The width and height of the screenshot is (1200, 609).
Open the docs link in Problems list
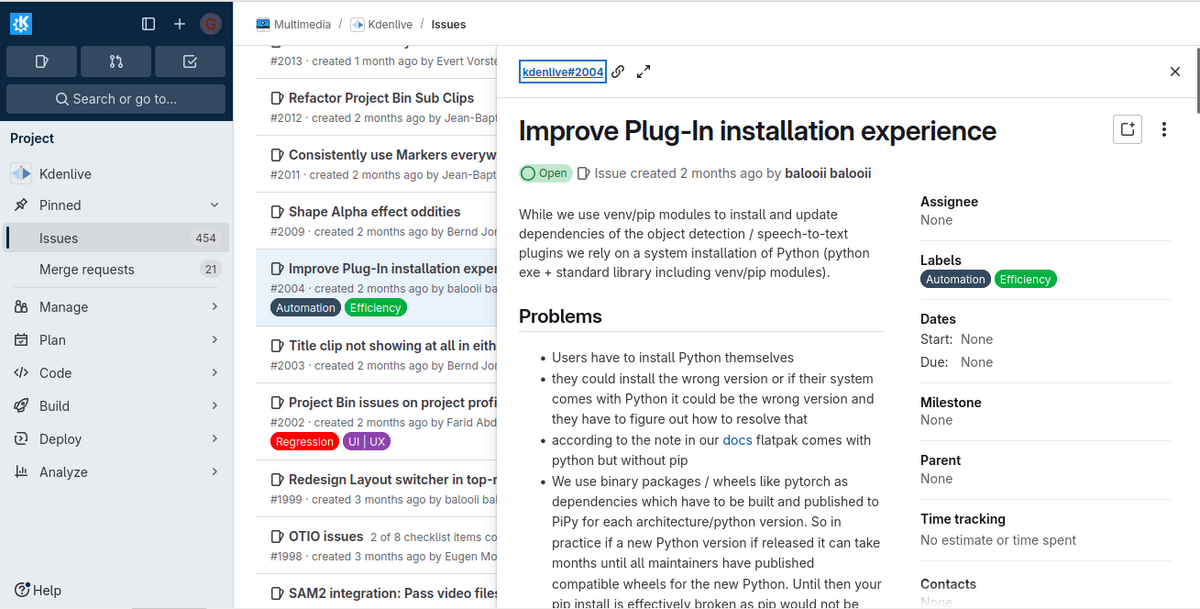[737, 440]
